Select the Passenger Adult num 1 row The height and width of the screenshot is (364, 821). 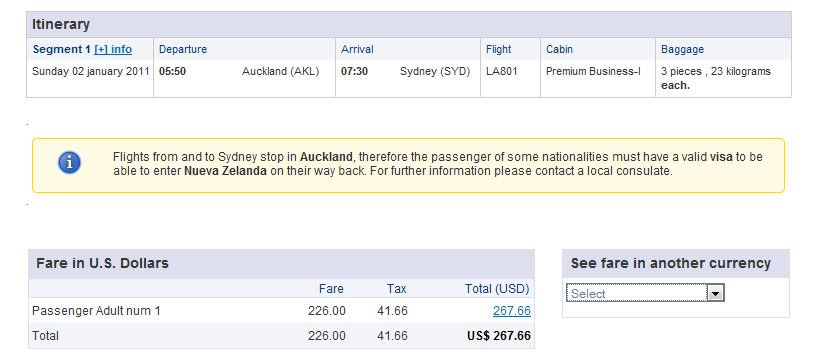(282, 311)
